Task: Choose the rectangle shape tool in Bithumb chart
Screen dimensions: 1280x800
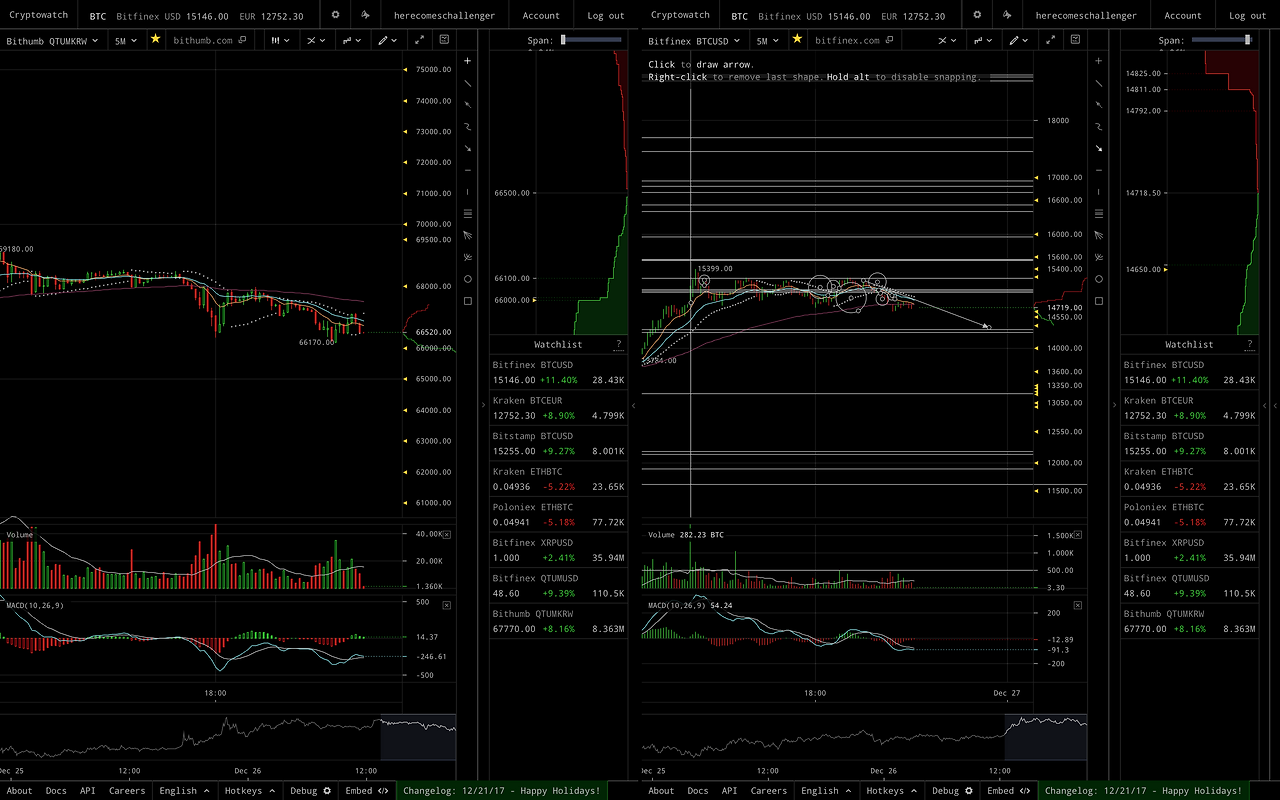Action: (x=467, y=301)
